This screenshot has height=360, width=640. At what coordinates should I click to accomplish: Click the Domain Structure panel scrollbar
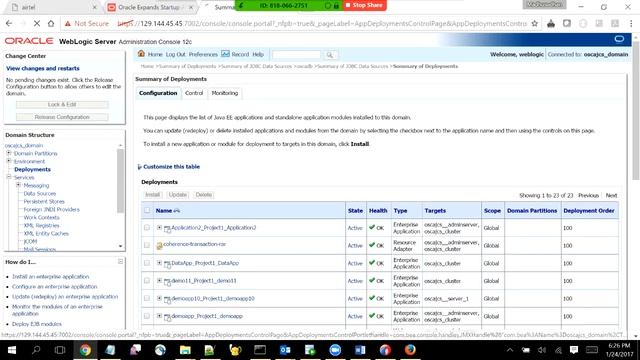coord(120,181)
